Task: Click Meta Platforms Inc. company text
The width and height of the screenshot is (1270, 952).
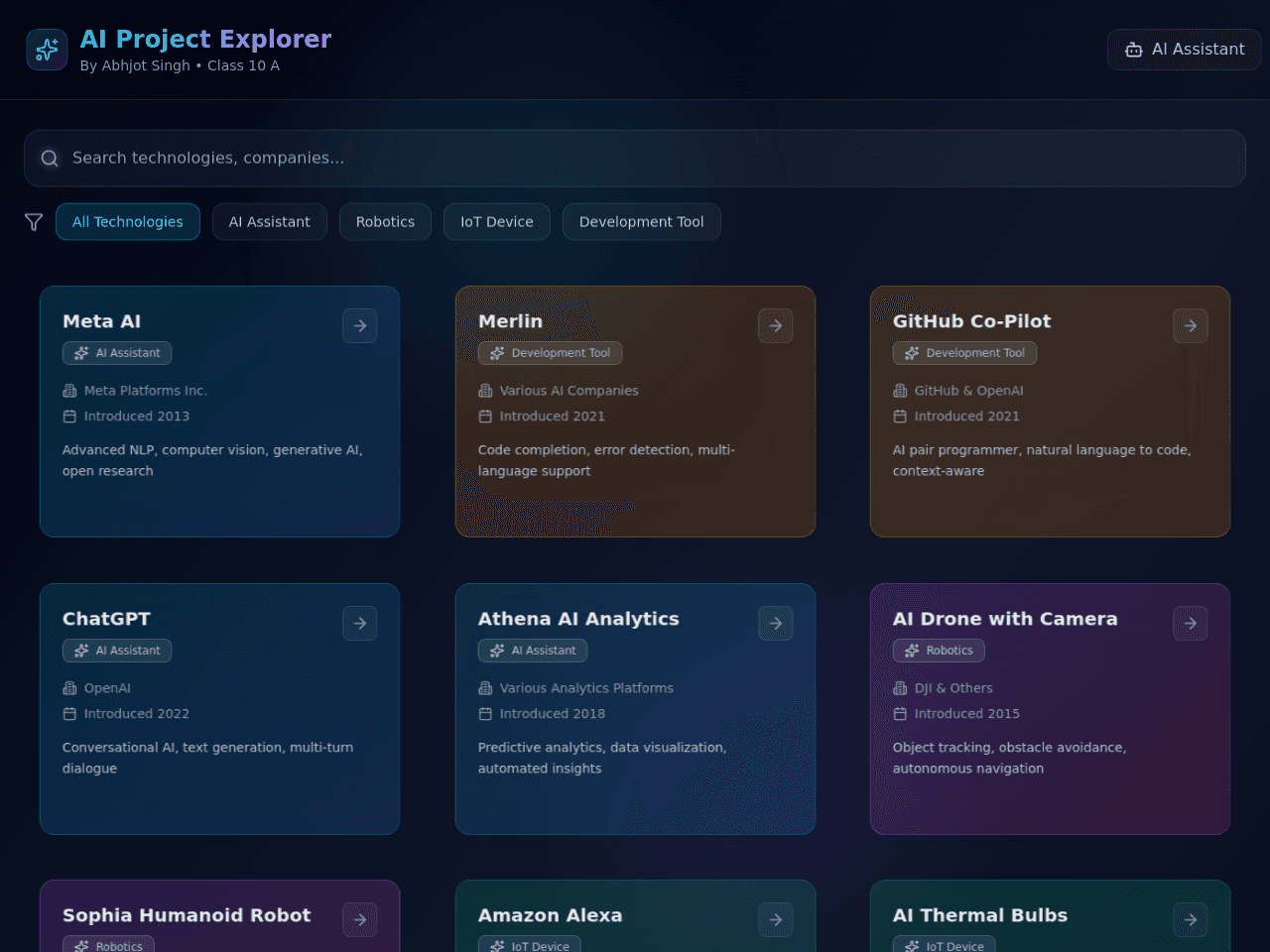Action: tap(146, 391)
